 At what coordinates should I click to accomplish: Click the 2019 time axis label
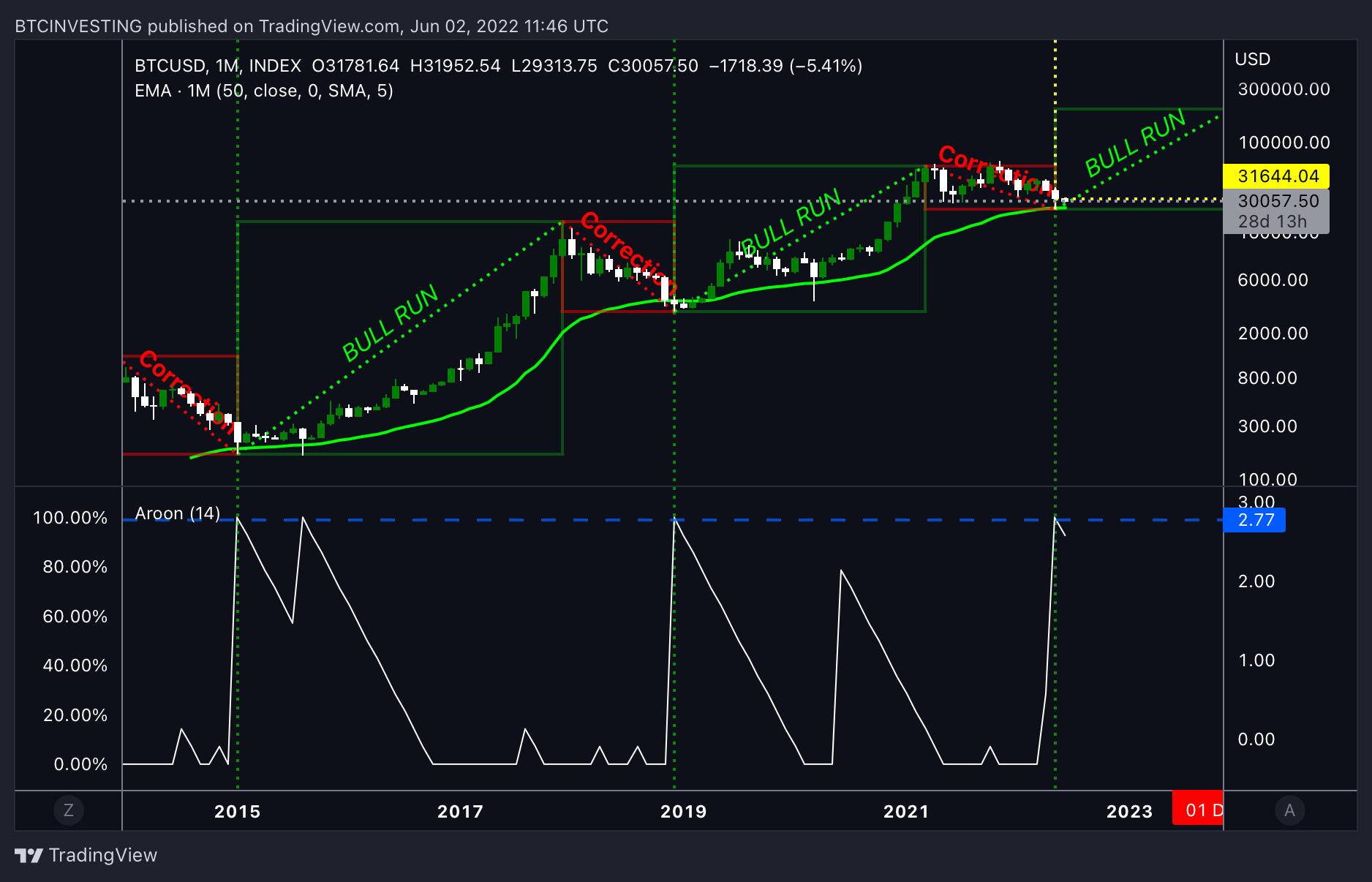(683, 811)
